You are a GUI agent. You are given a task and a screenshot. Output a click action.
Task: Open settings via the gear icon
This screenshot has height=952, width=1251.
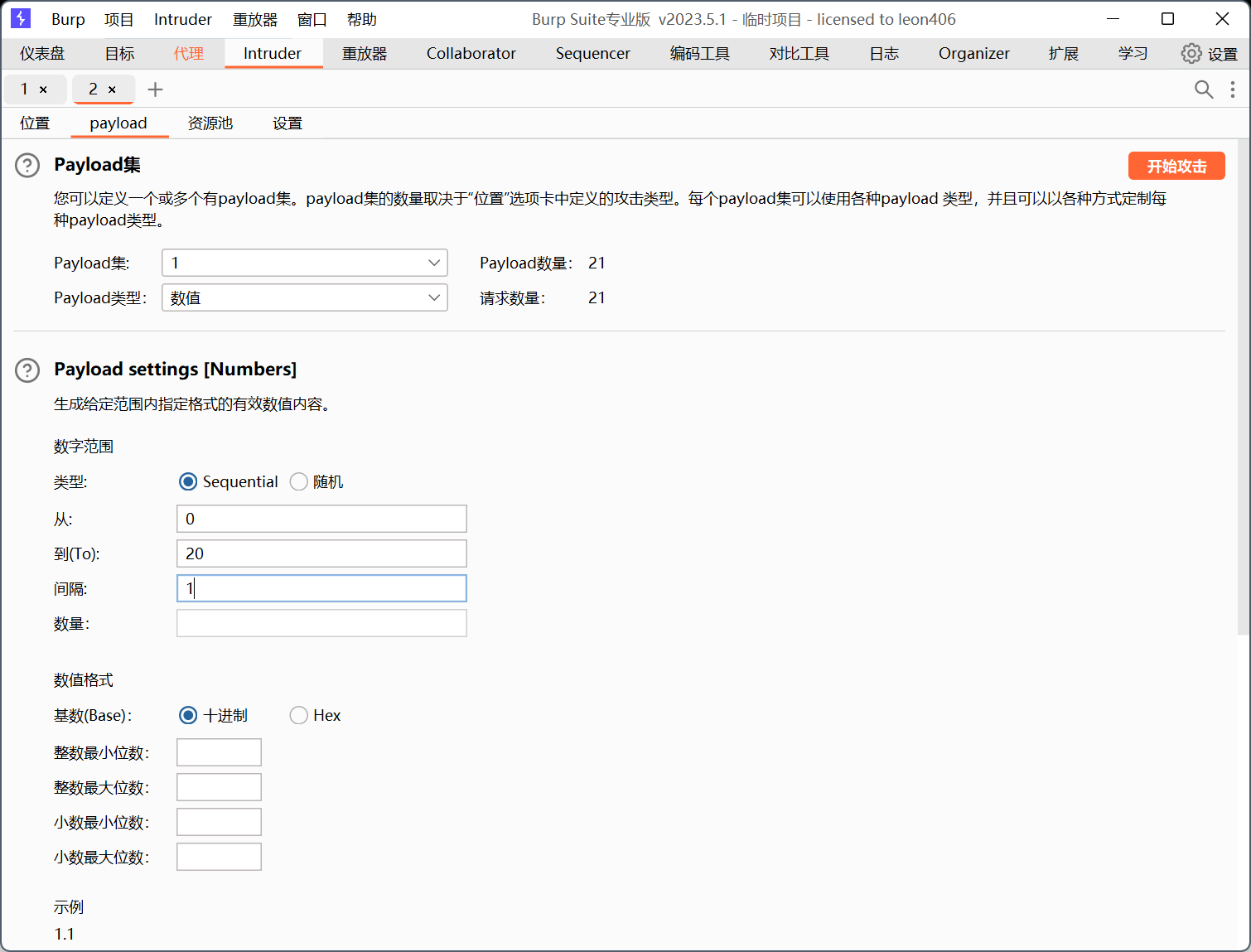(1191, 53)
